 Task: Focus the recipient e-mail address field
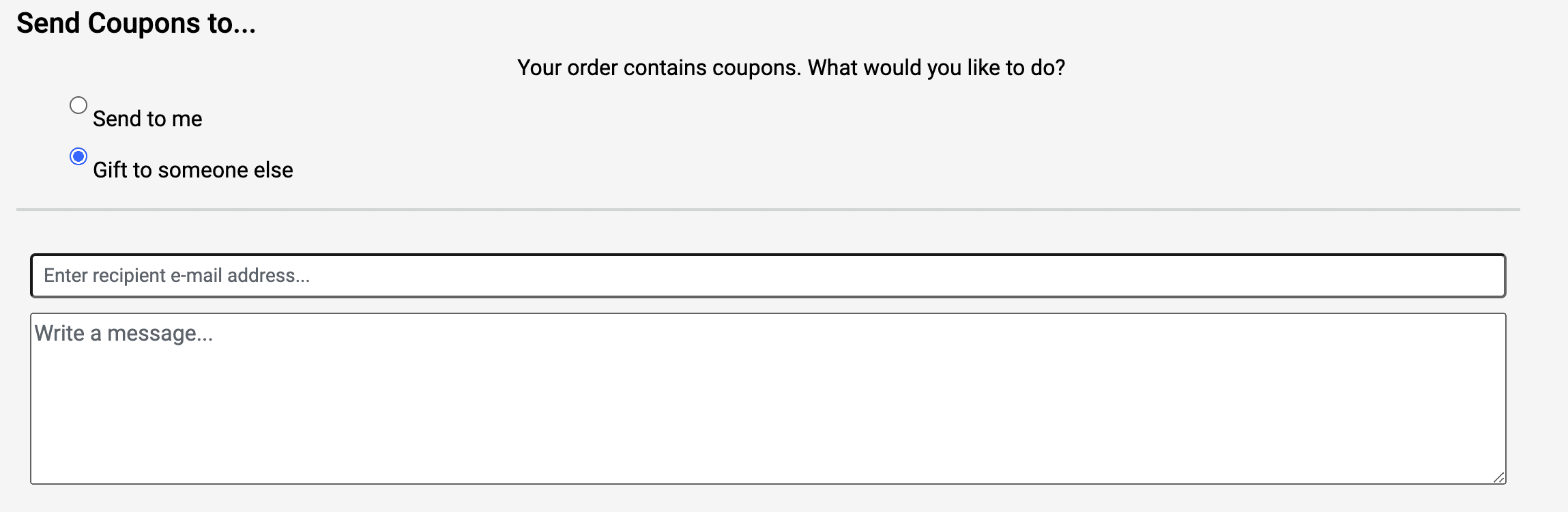768,276
